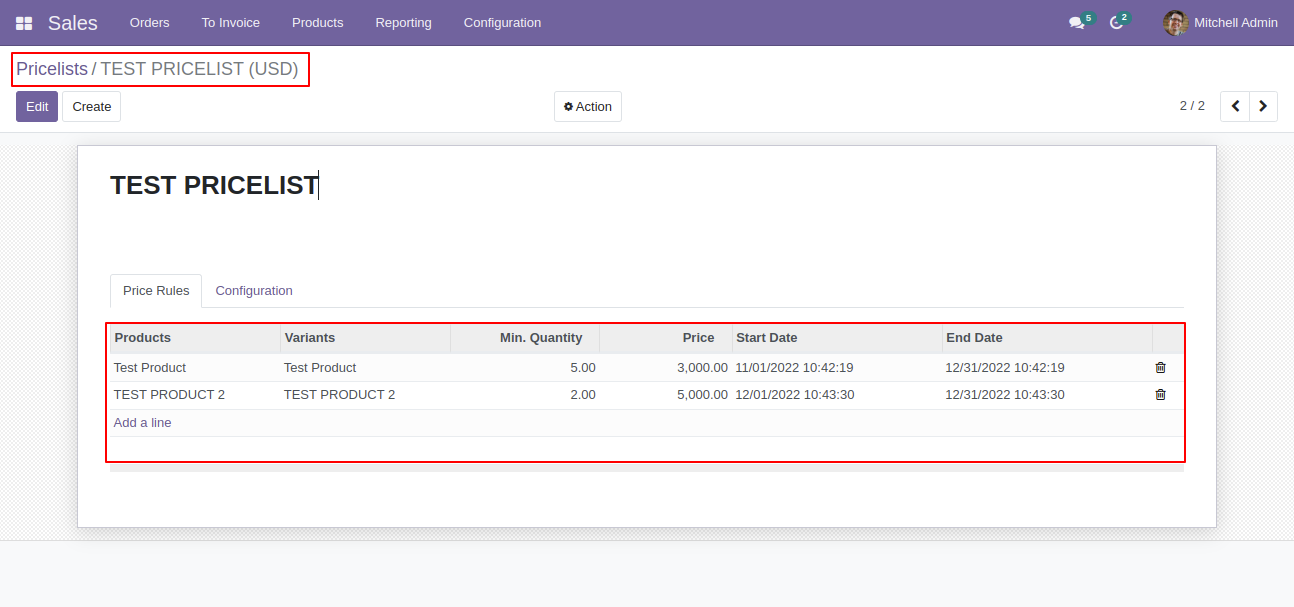Image resolution: width=1294 pixels, height=607 pixels.
Task: Select 'Test Product' in Products column
Action: coord(150,367)
